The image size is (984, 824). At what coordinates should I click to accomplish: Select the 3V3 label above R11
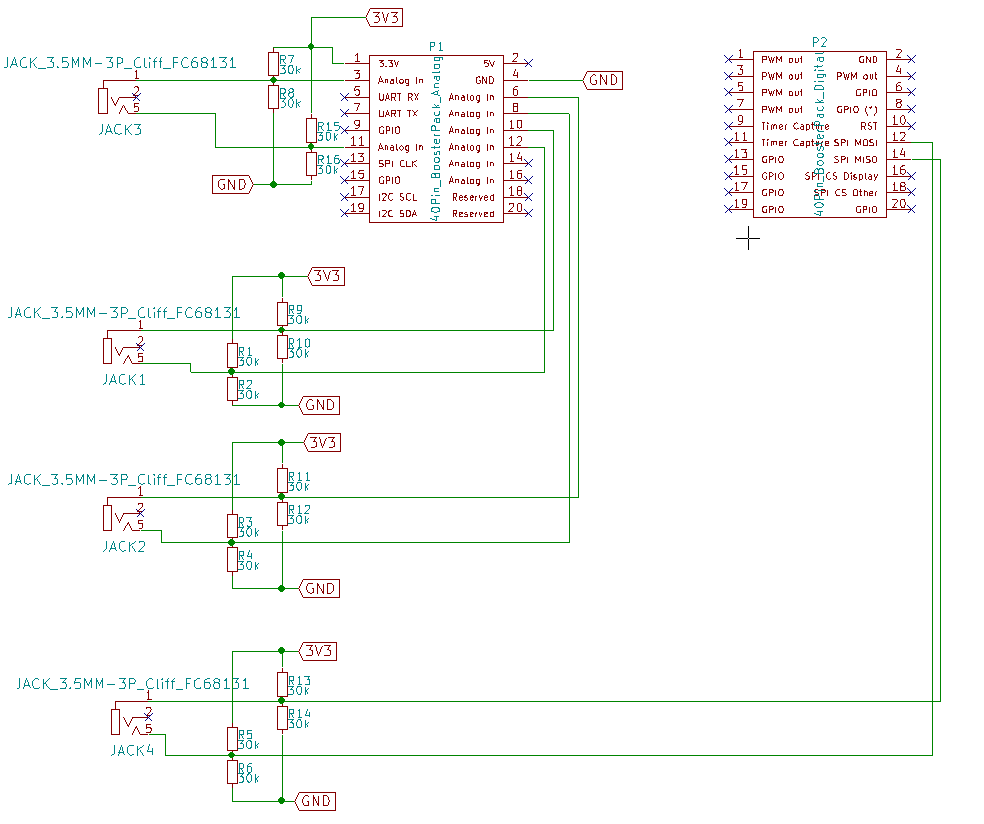coord(322,442)
